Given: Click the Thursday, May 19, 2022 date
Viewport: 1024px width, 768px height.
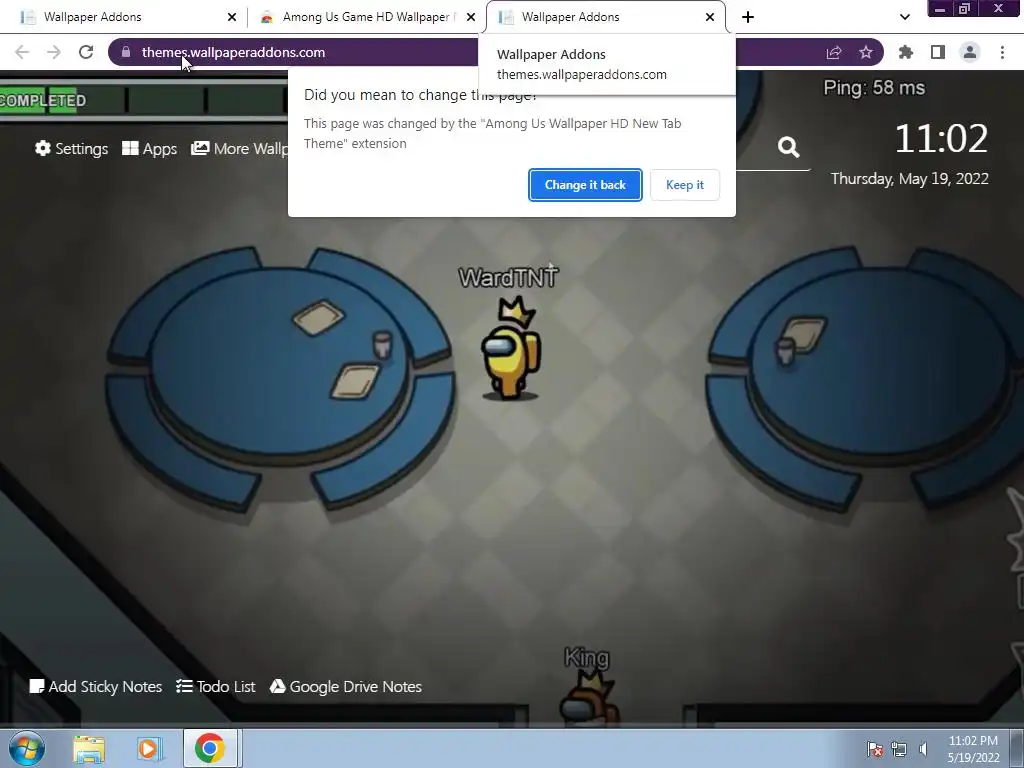Looking at the screenshot, I should tap(910, 178).
